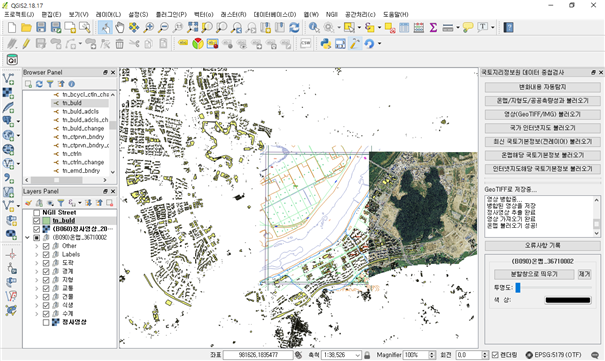
Task: Click the 투명도 slider handle
Action: pyautogui.click(x=518, y=287)
